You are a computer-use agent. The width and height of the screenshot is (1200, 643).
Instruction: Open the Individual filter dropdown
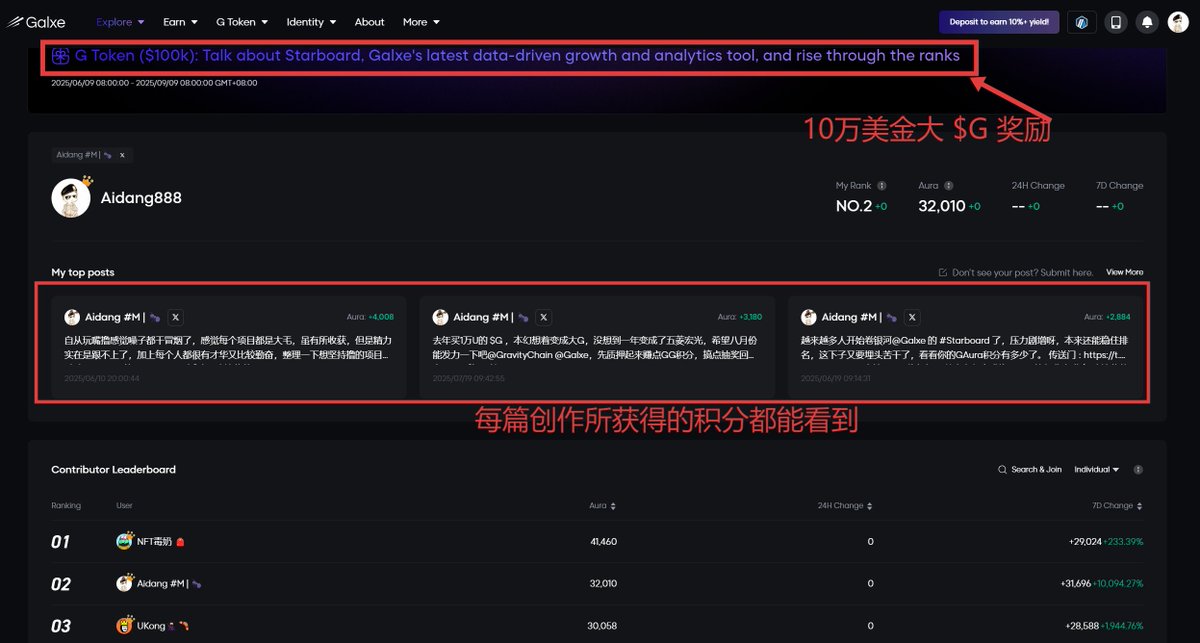[x=1096, y=470]
